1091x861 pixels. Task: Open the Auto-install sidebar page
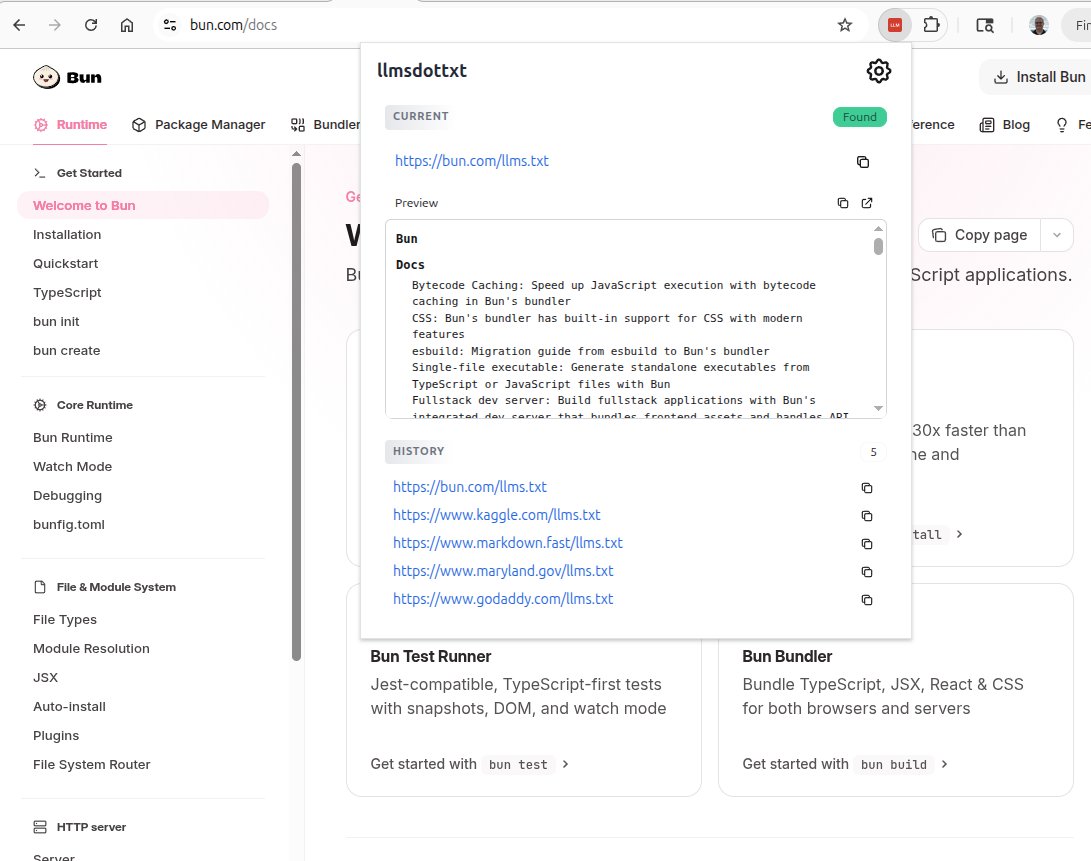click(70, 706)
